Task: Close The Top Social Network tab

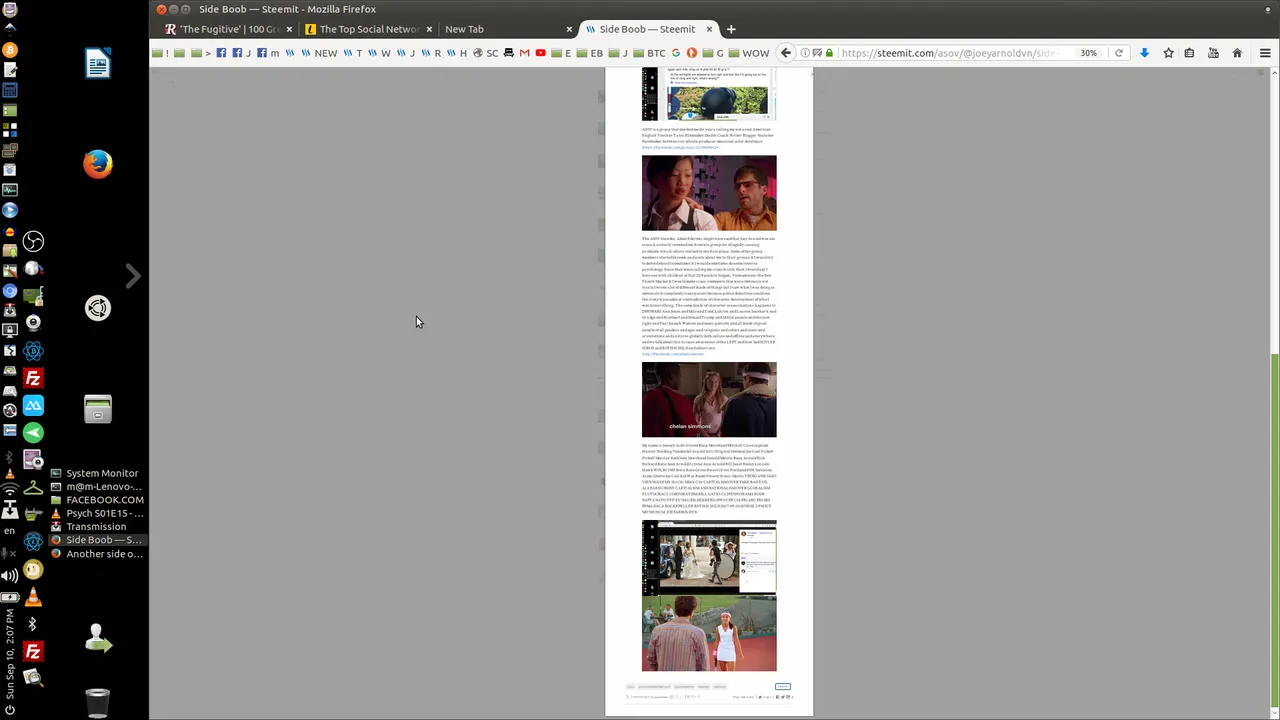Action: [430, 29]
